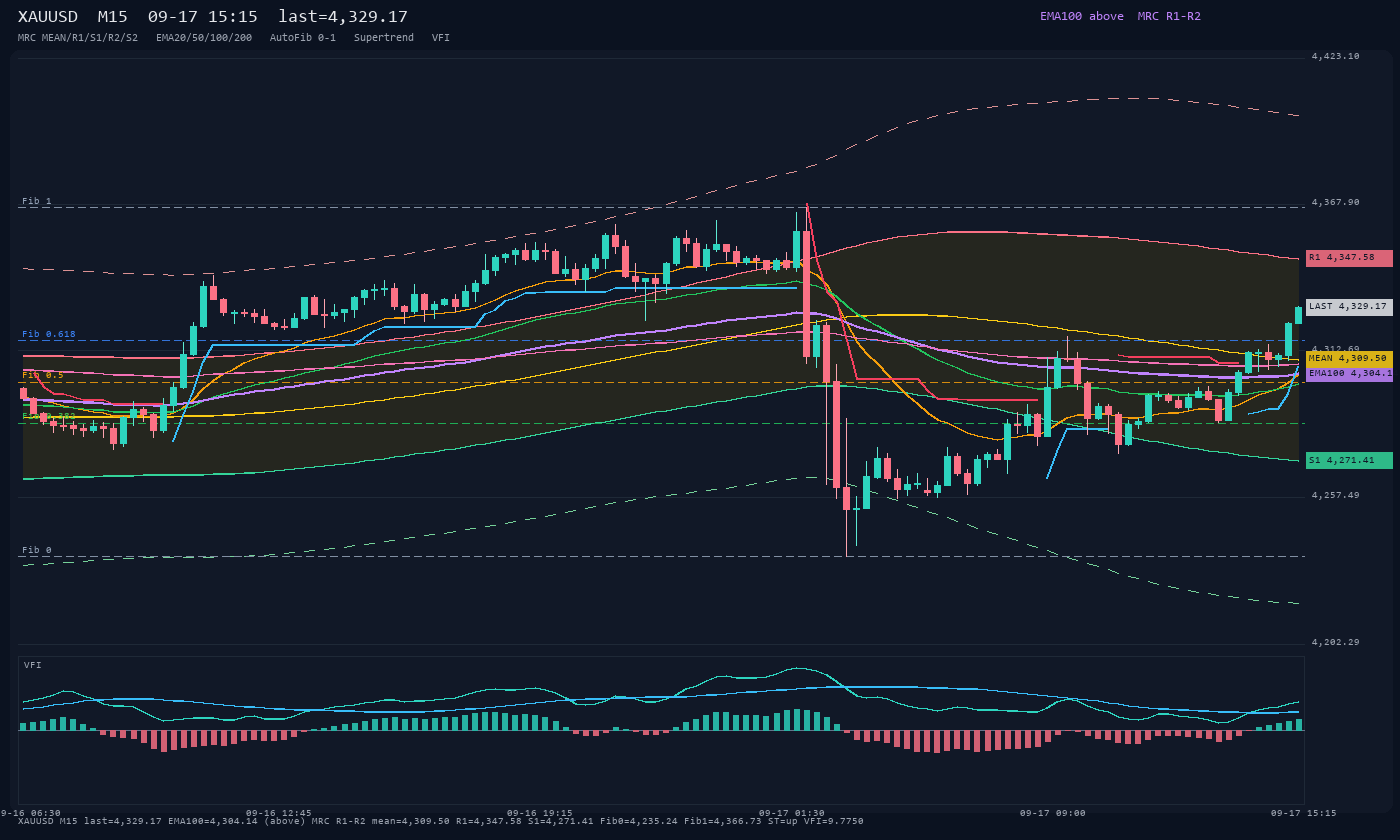The width and height of the screenshot is (1400, 840).
Task: Select the LAST 4,329.17 price label
Action: click(x=1349, y=307)
